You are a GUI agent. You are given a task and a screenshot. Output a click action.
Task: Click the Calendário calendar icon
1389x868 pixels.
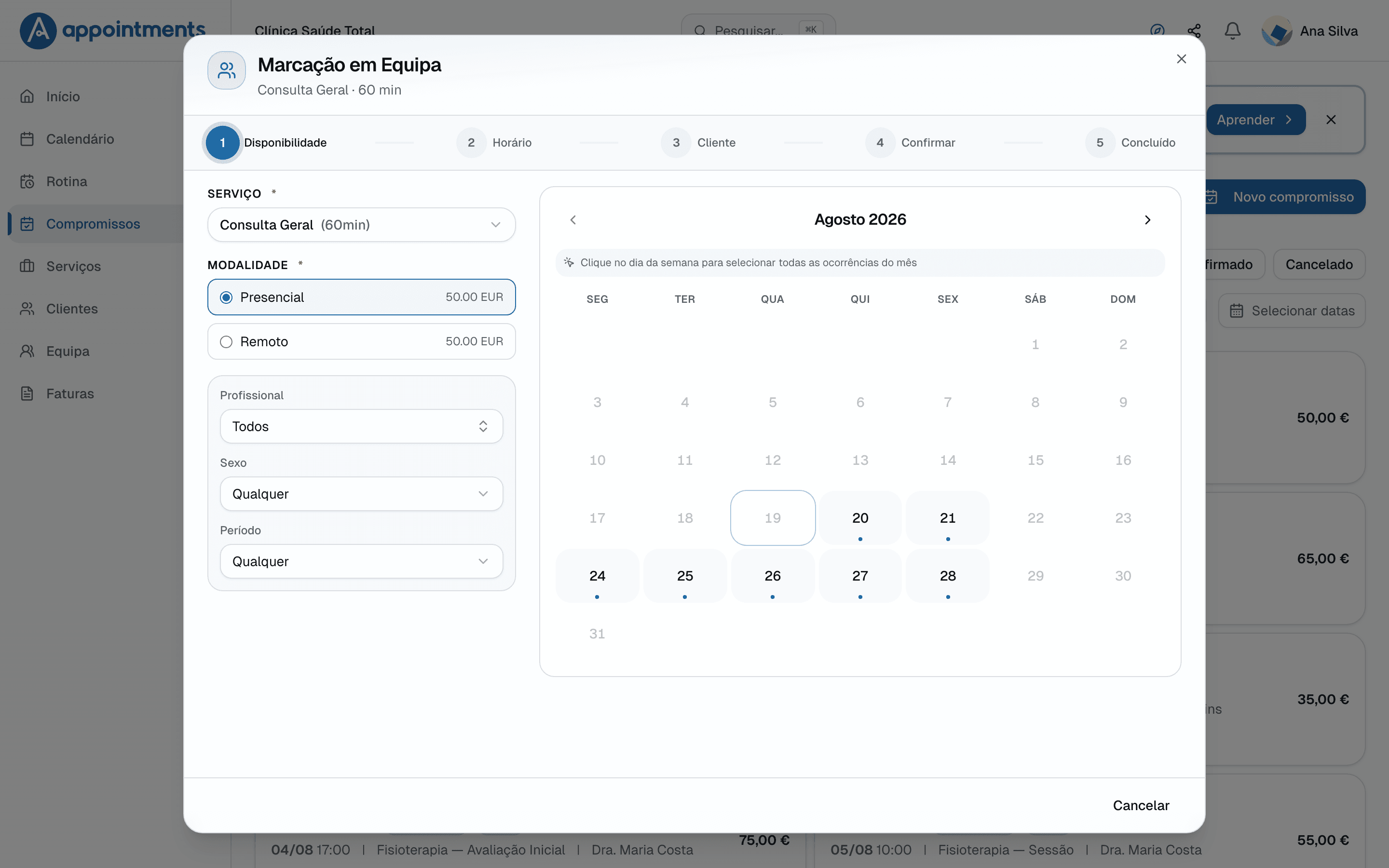pos(27,139)
